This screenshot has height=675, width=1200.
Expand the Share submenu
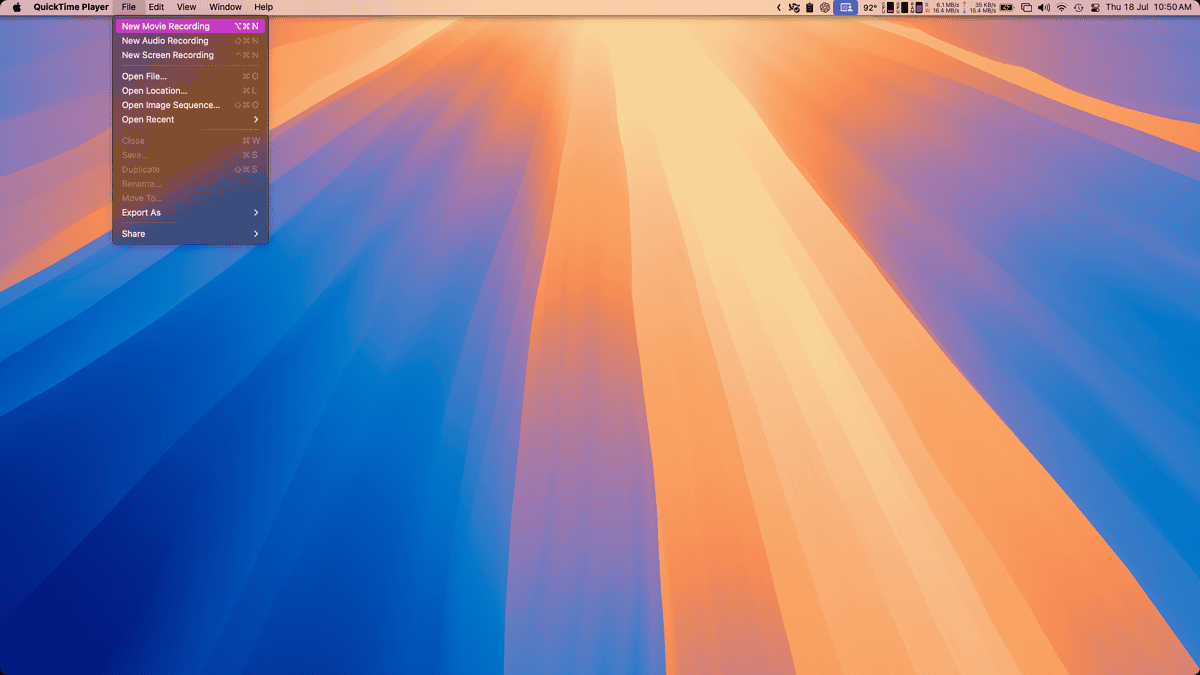[x=190, y=233]
